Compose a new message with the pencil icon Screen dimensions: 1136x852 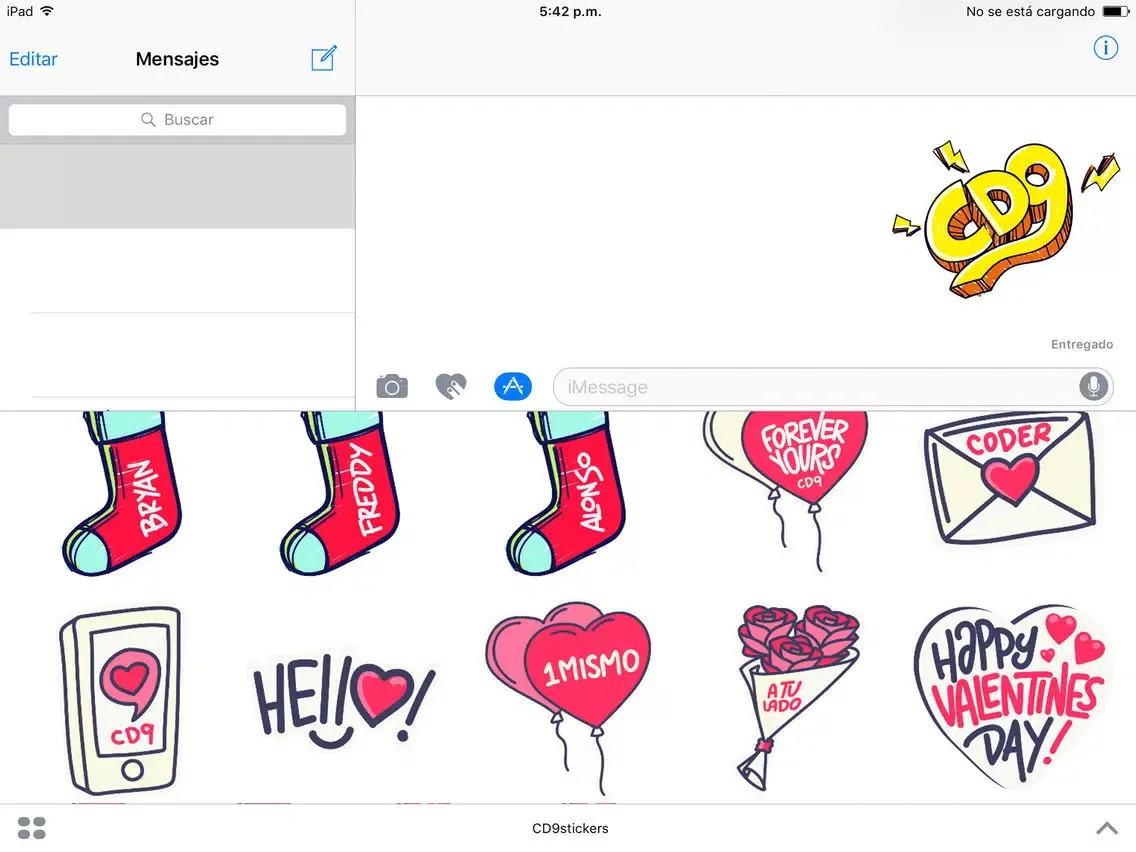tap(323, 58)
